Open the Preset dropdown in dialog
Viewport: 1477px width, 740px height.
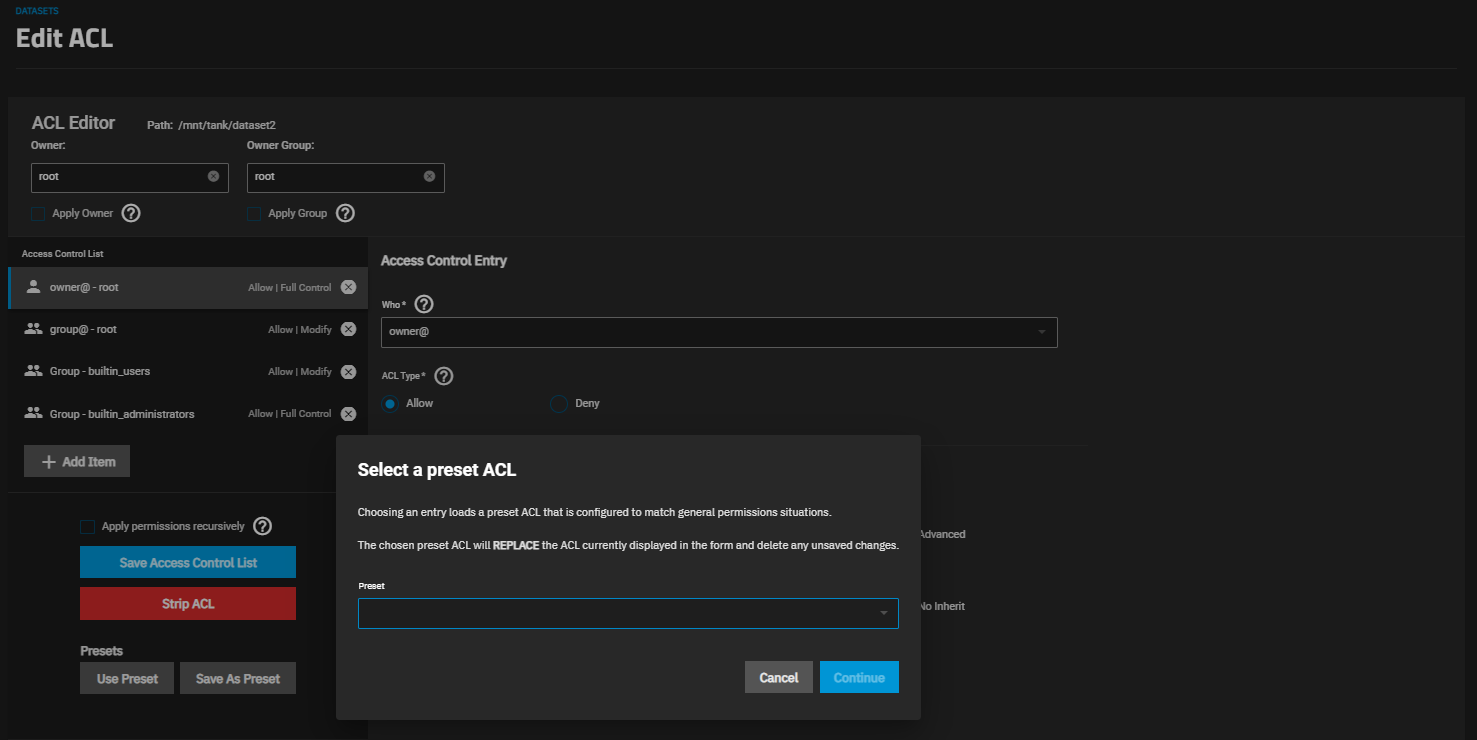tap(627, 613)
